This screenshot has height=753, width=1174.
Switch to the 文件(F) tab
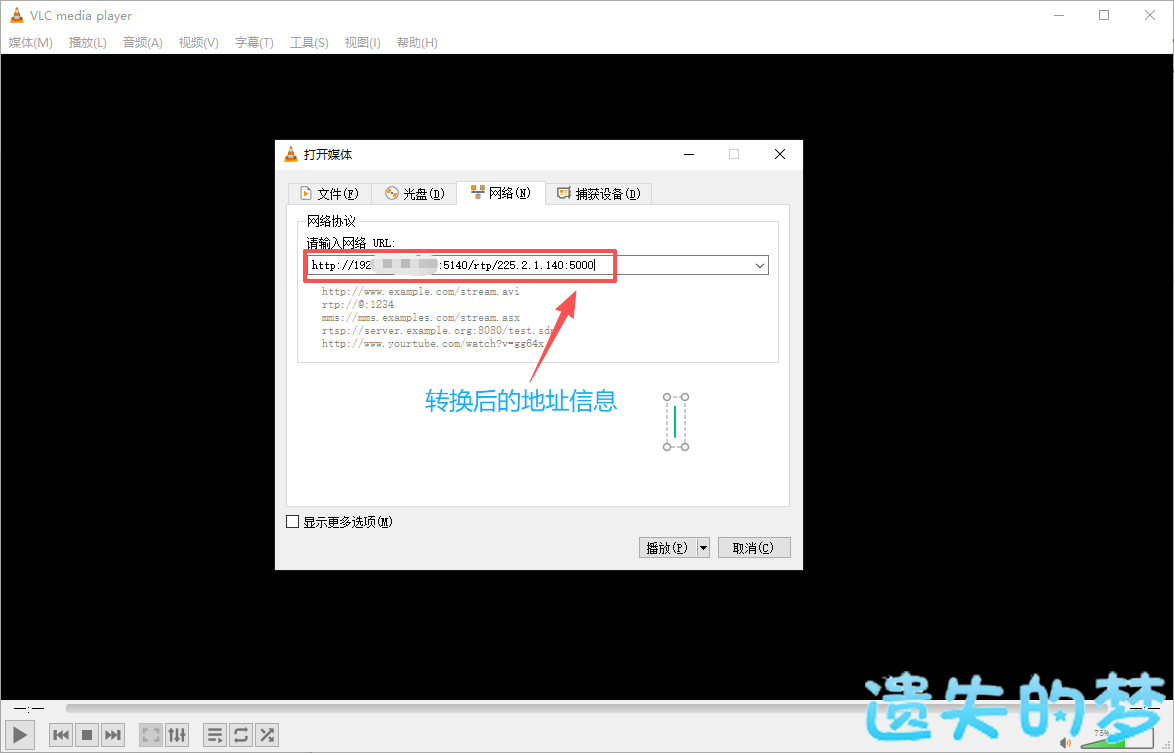tap(329, 194)
